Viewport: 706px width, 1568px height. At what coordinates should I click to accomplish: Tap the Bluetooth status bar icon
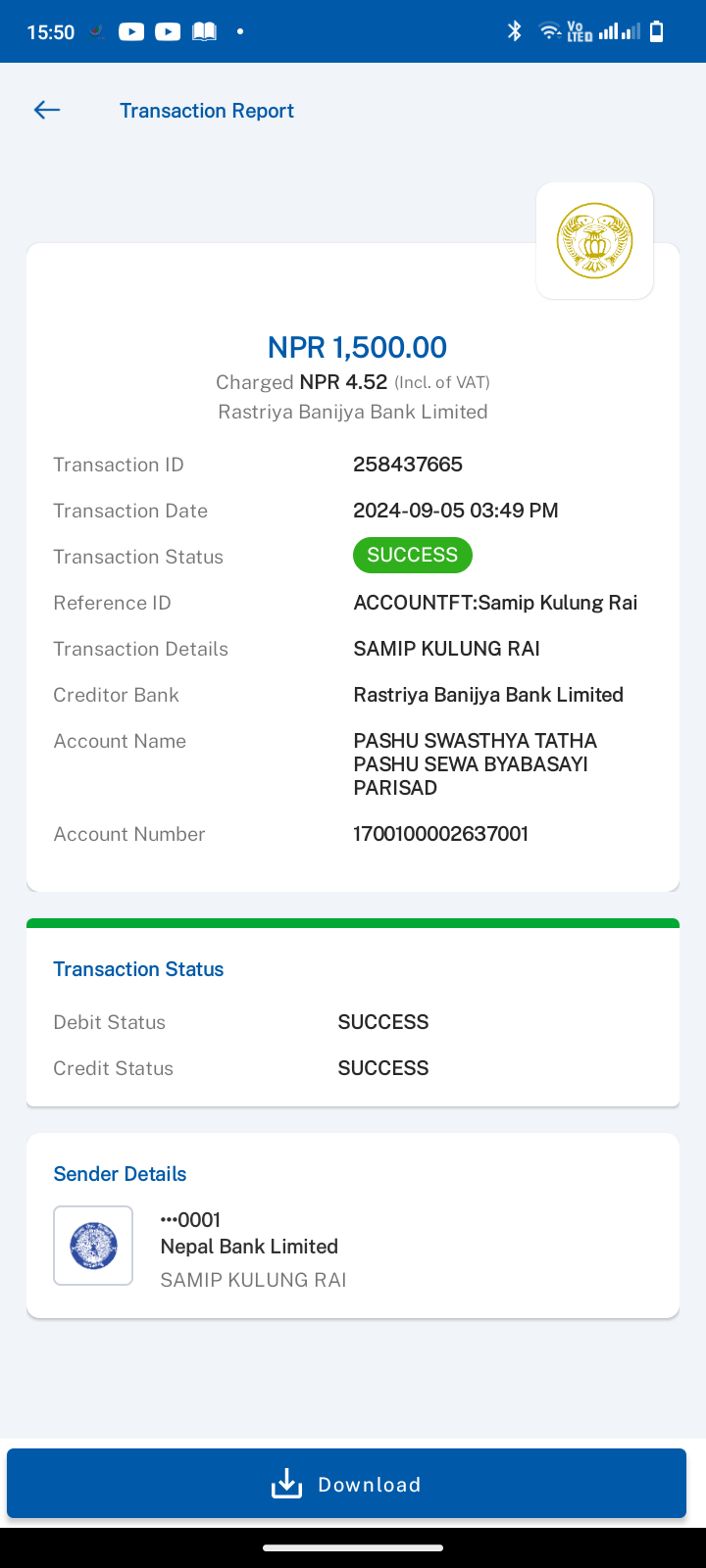coord(515,31)
